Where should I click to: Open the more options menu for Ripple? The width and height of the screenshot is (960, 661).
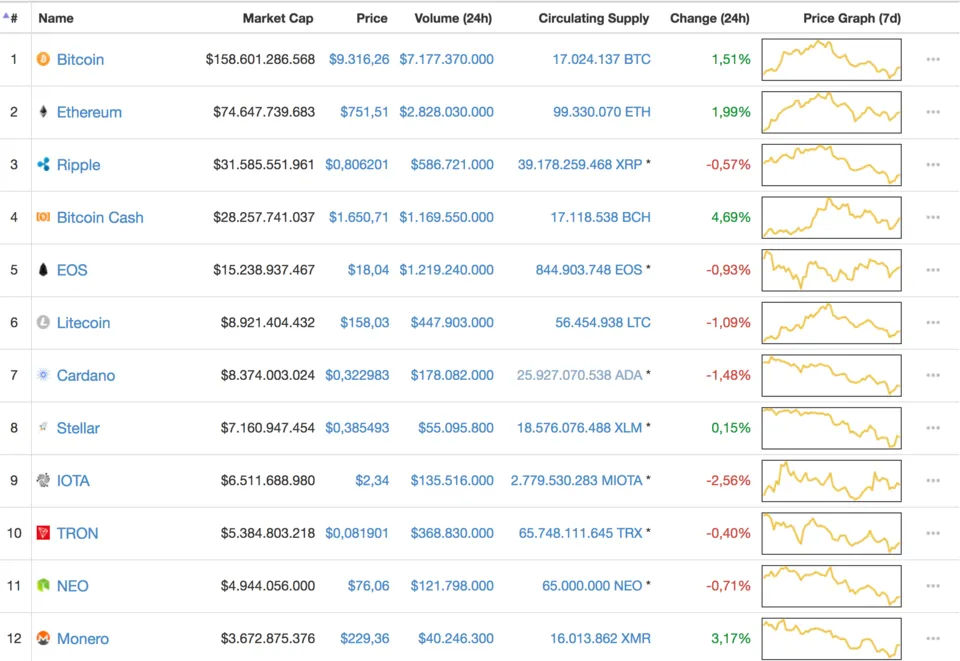tap(933, 165)
